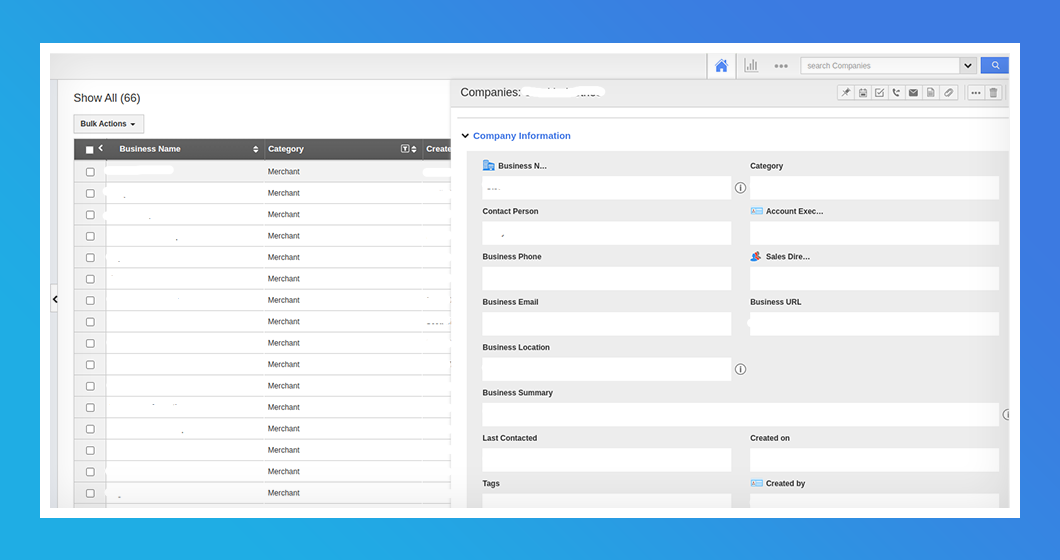Sort by Category using its sort arrows

[414, 149]
